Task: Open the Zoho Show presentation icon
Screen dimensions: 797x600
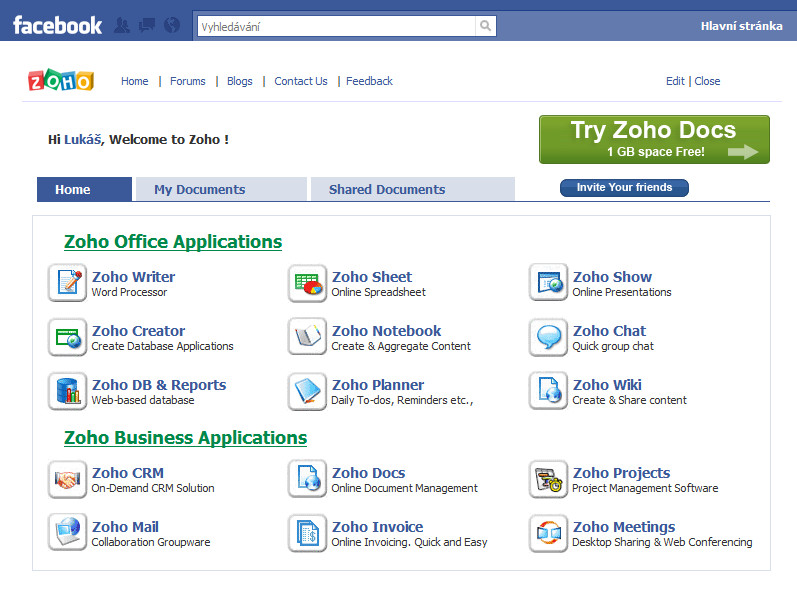Action: click(548, 283)
